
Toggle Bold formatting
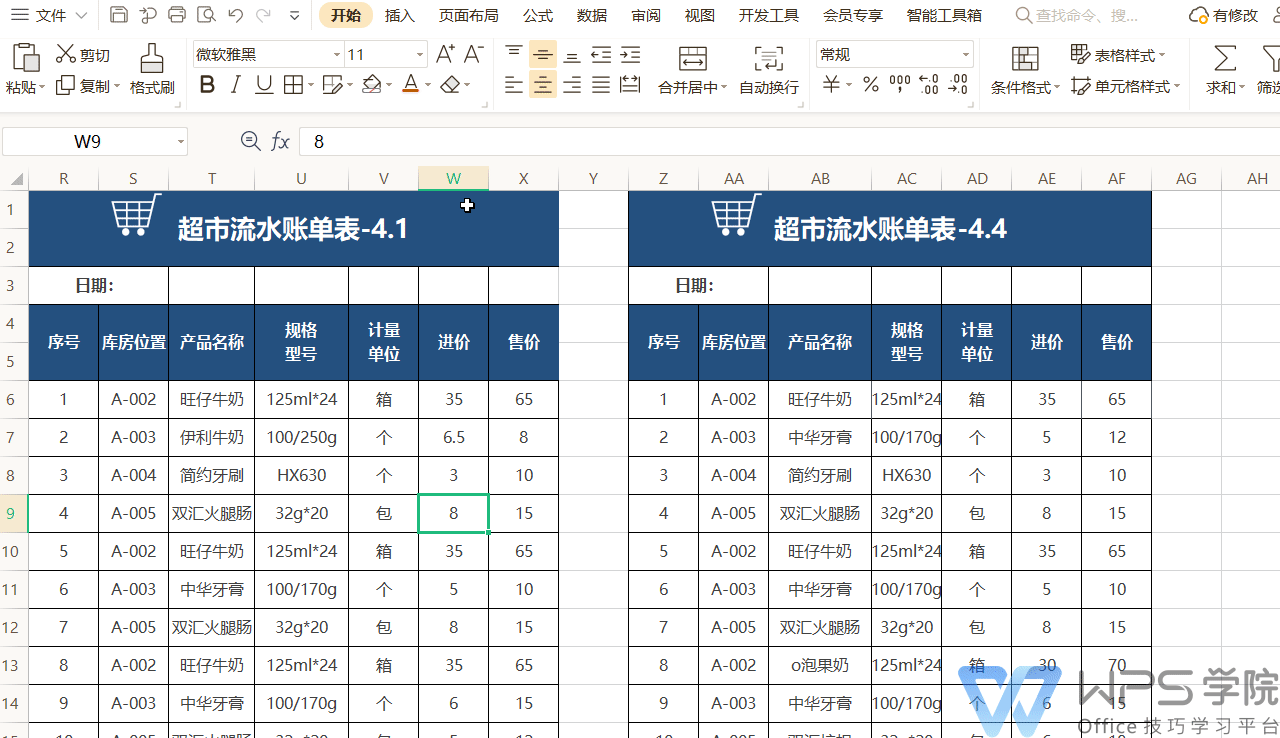tap(207, 85)
